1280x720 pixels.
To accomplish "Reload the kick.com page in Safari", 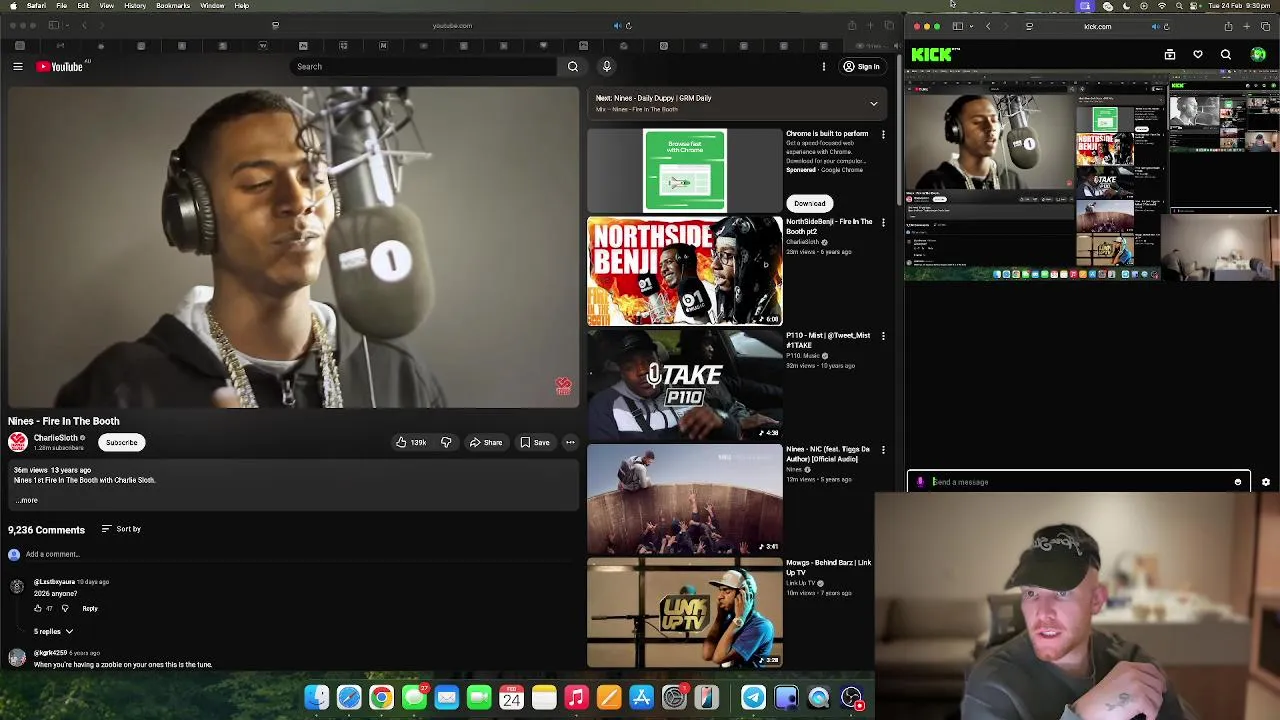I will 1166,26.
